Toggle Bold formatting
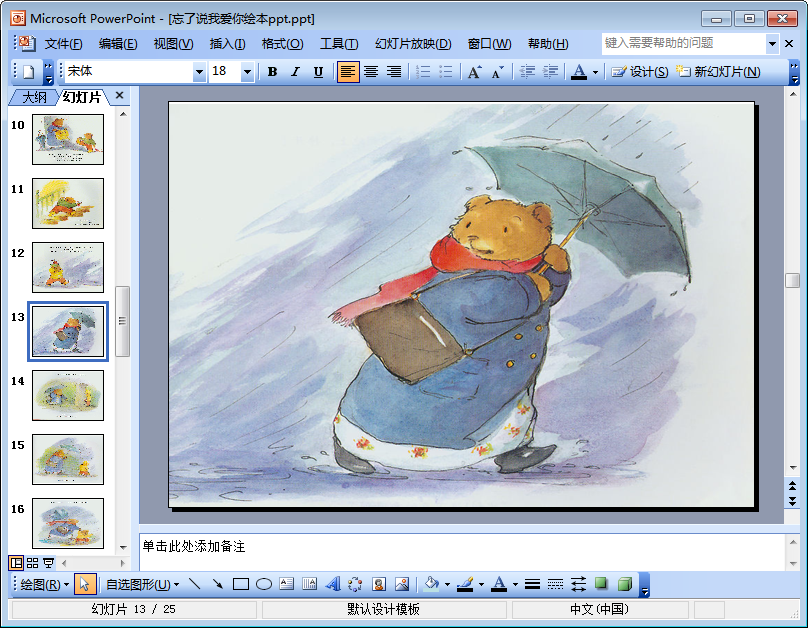Image resolution: width=808 pixels, height=628 pixels. tap(273, 72)
